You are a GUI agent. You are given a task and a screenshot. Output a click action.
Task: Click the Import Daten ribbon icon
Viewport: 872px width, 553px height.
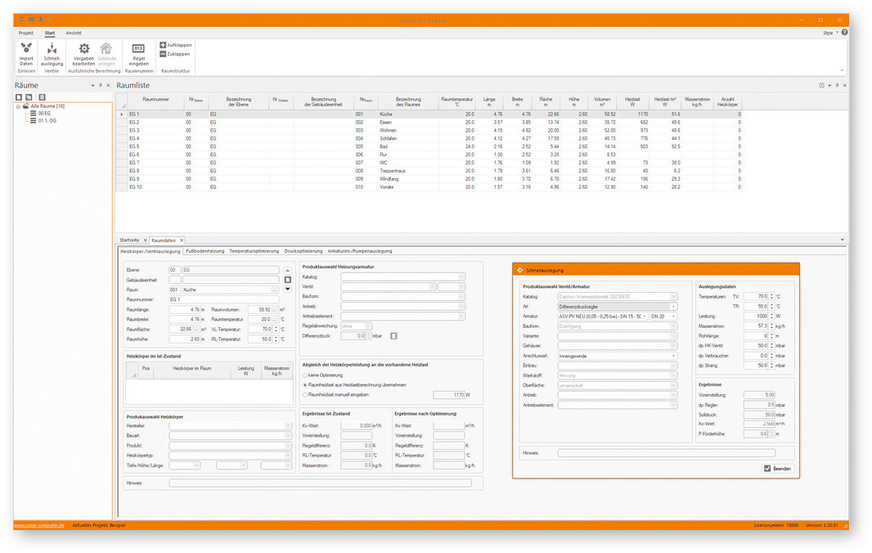26,50
